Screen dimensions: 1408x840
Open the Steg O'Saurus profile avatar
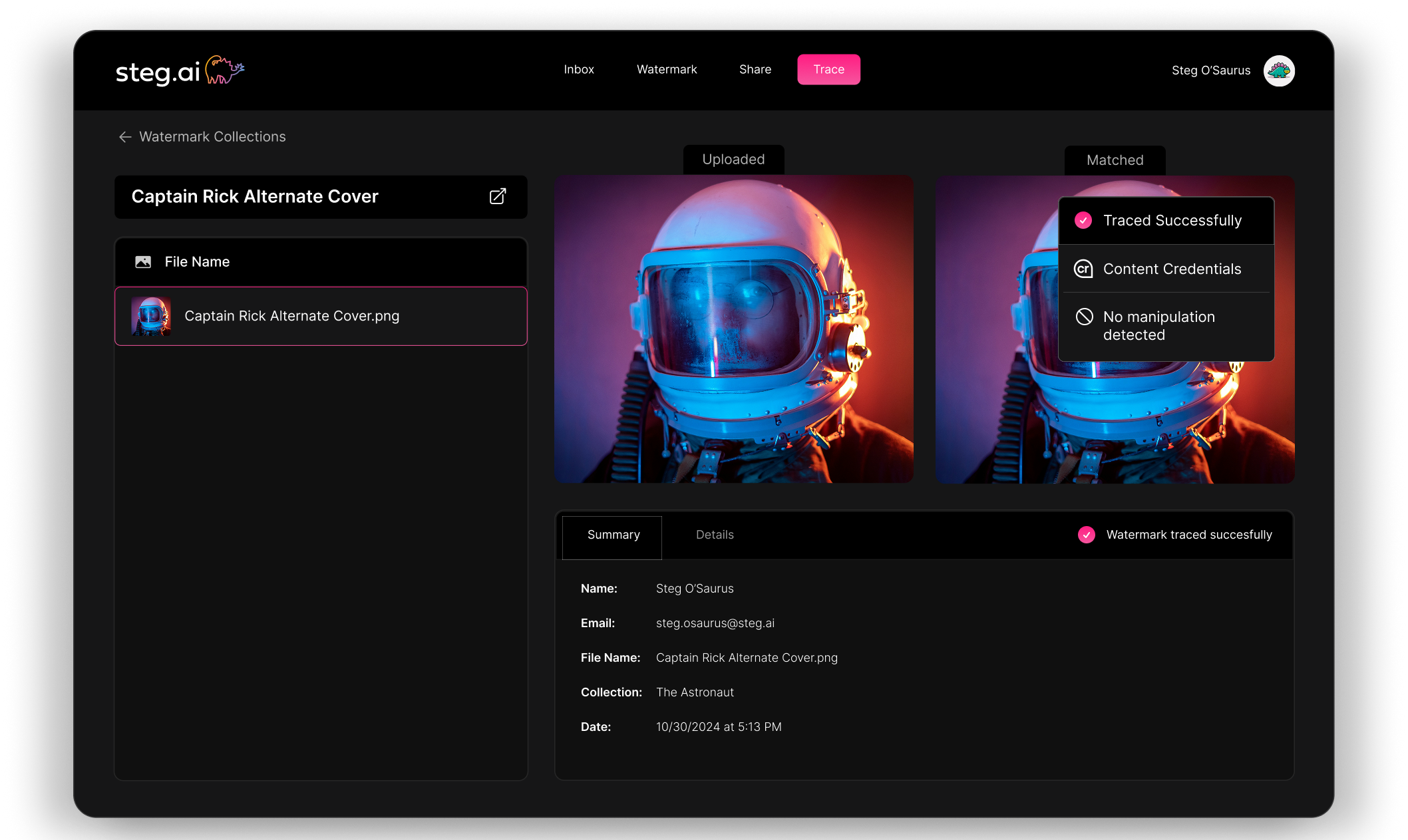click(x=1278, y=70)
